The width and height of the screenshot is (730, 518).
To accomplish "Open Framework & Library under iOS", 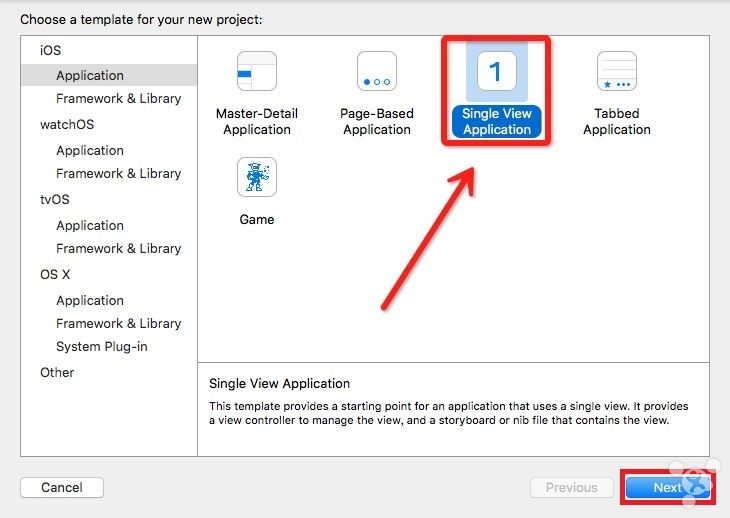I will click(x=118, y=98).
